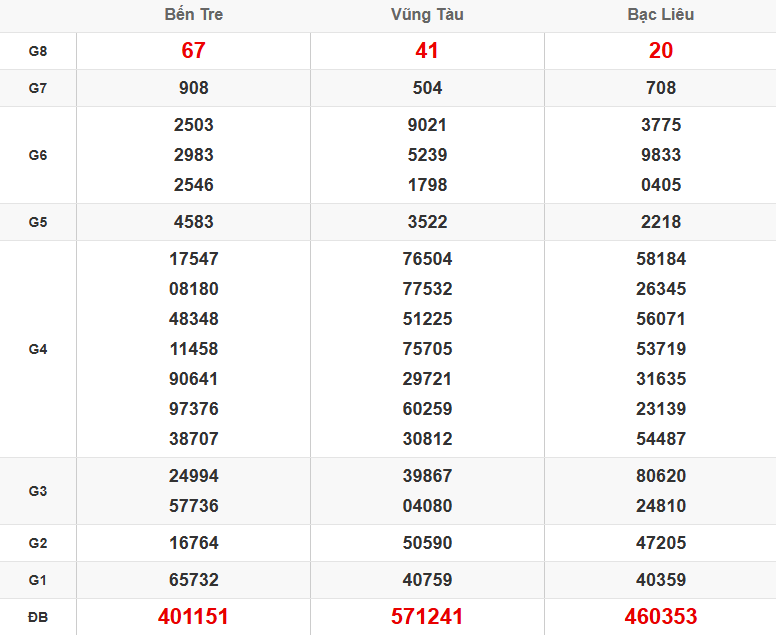Click G7 result 504 for Vũng Tàu
Image resolution: width=776 pixels, height=635 pixels.
pos(427,88)
